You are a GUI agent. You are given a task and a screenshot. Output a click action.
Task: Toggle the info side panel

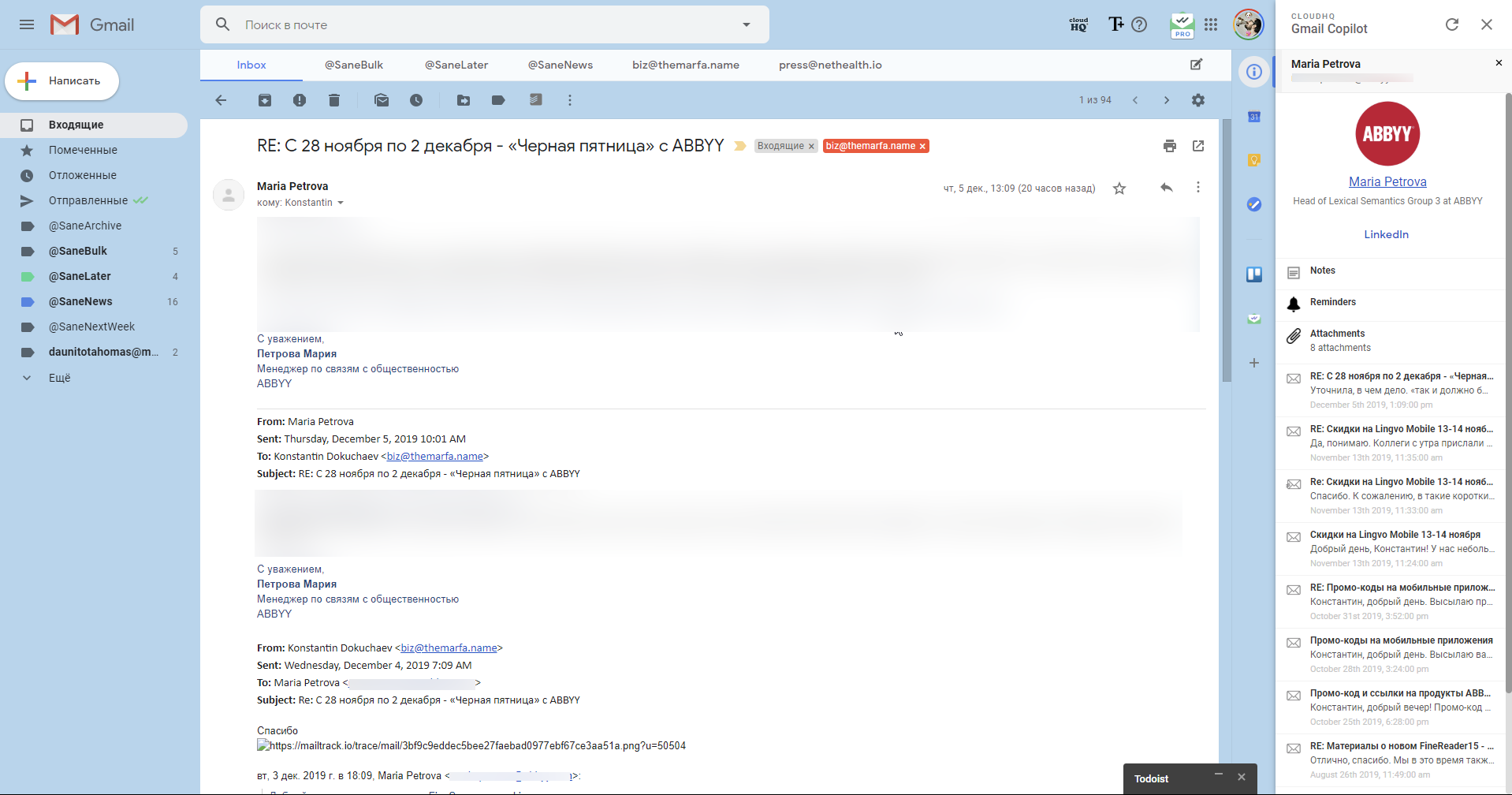coord(1254,71)
